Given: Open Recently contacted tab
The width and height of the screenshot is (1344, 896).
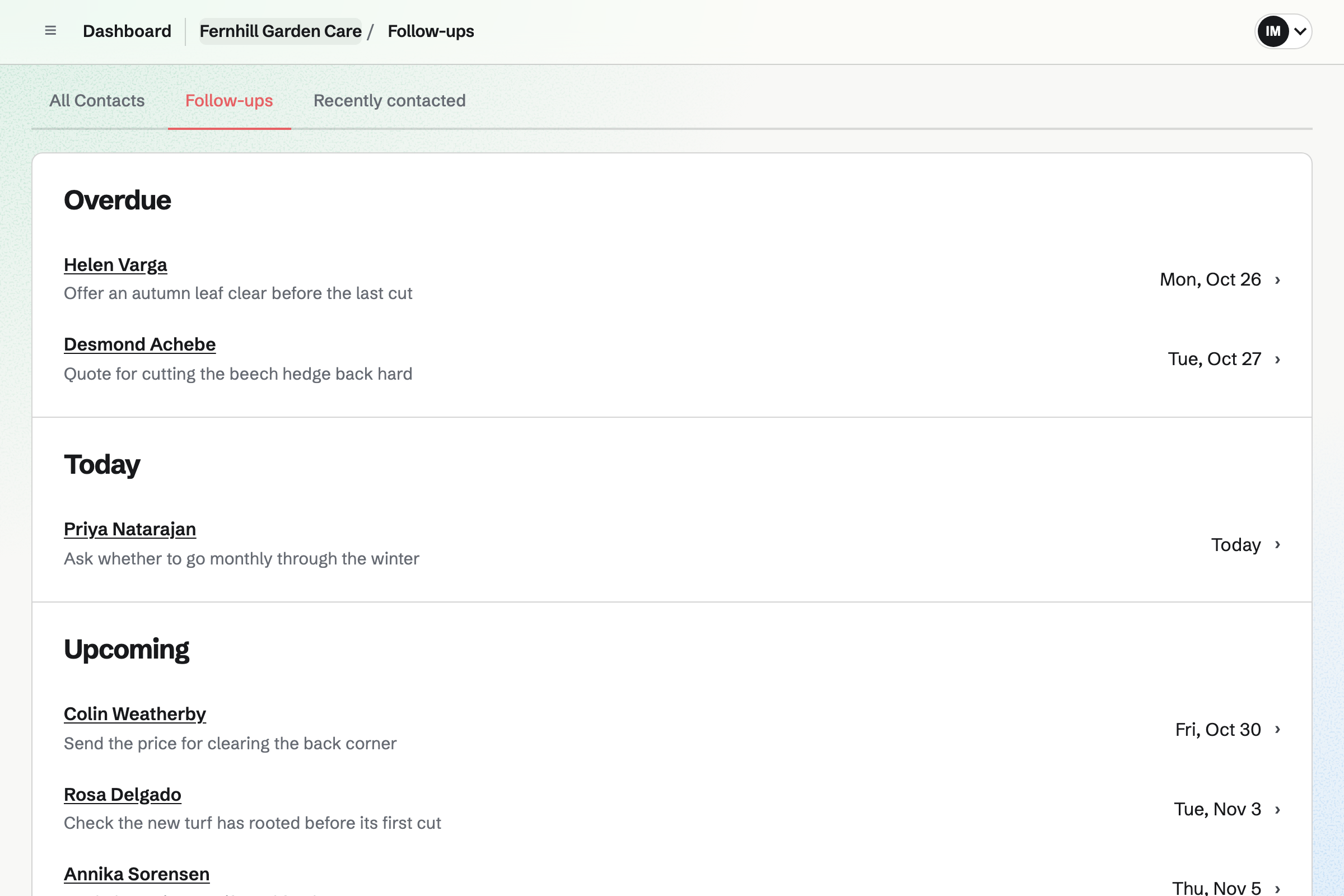Looking at the screenshot, I should tap(389, 101).
